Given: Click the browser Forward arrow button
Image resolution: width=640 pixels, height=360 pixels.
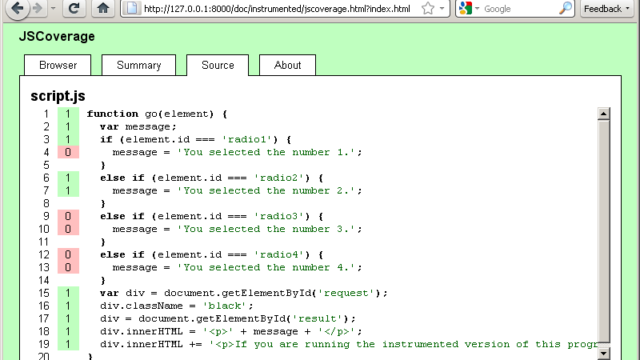Looking at the screenshot, I should 38,8.
